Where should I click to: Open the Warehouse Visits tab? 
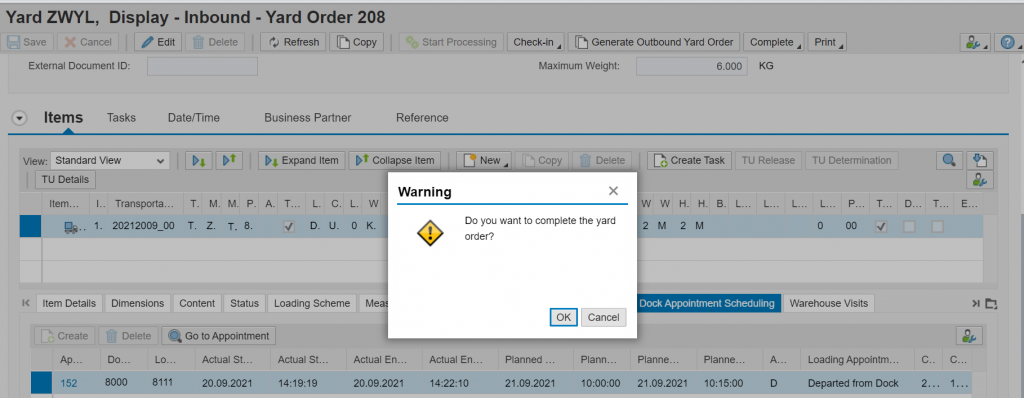pos(829,303)
